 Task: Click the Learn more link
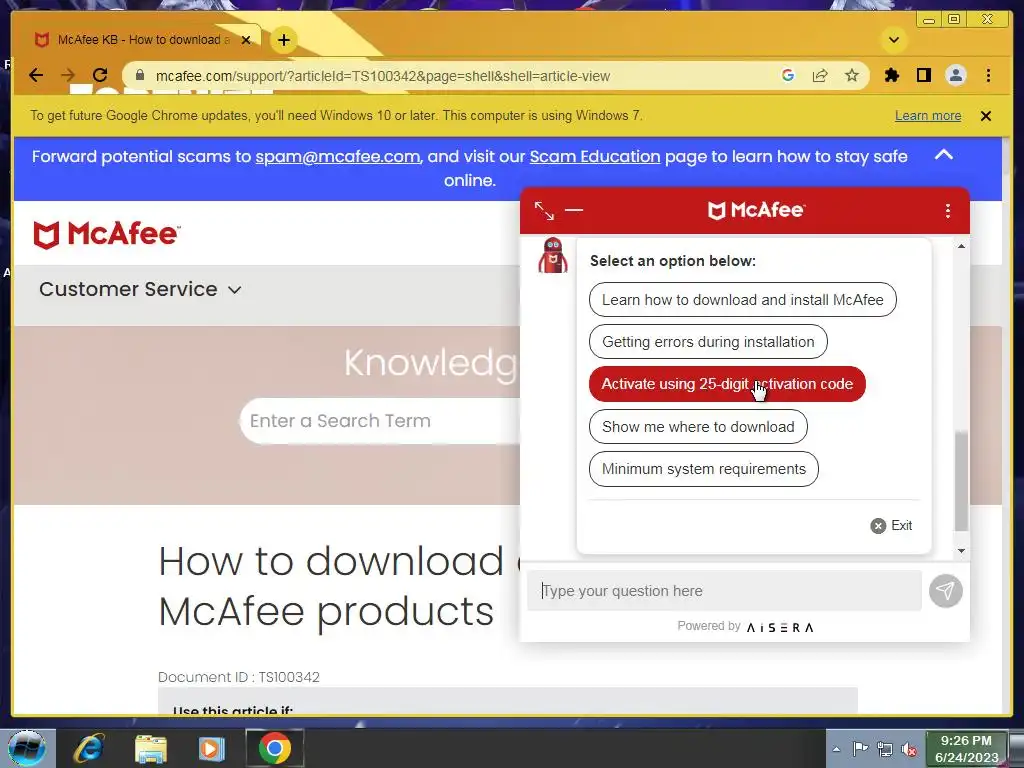coord(928,116)
